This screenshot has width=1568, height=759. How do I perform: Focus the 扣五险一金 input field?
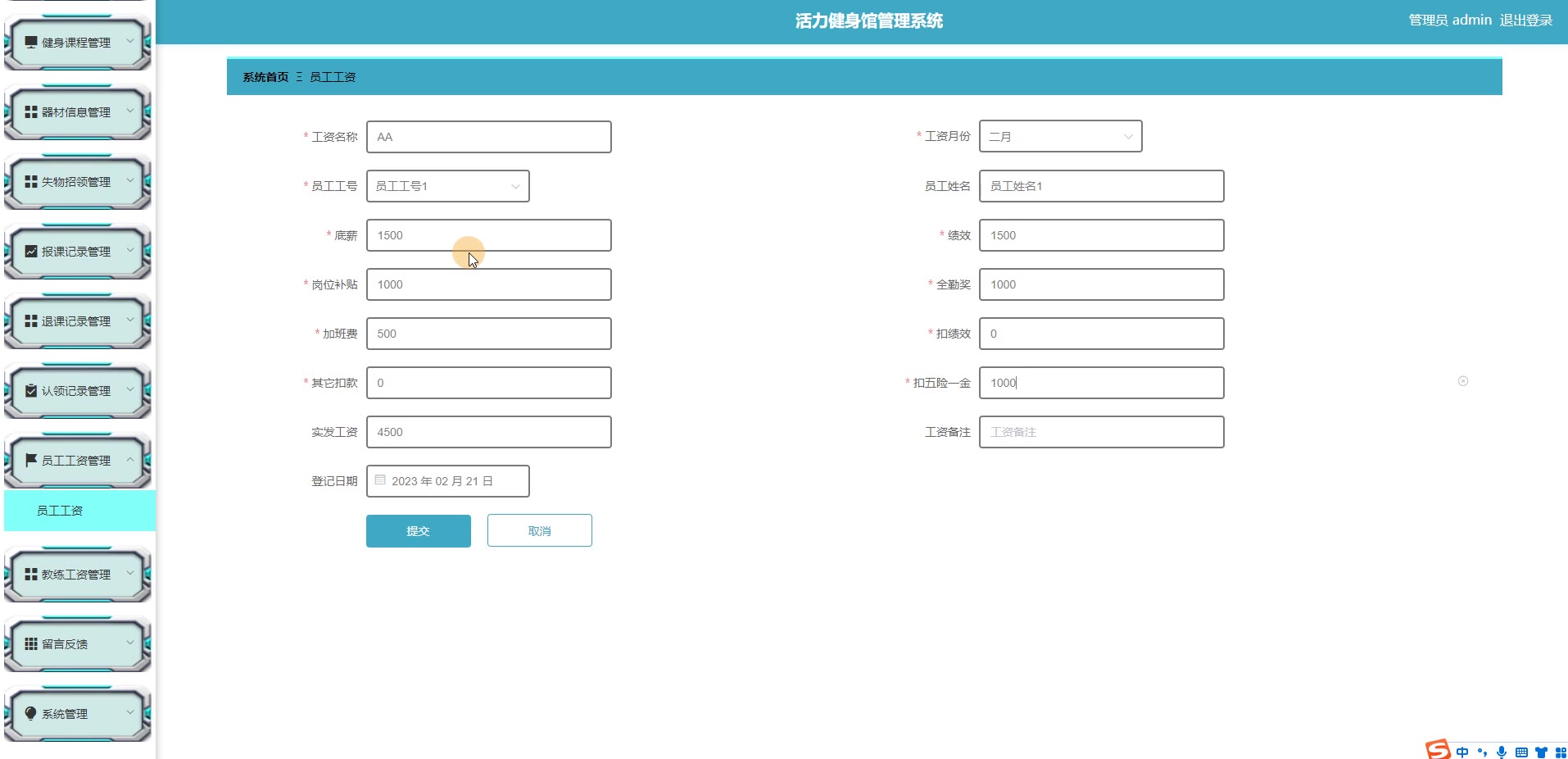tap(1101, 383)
